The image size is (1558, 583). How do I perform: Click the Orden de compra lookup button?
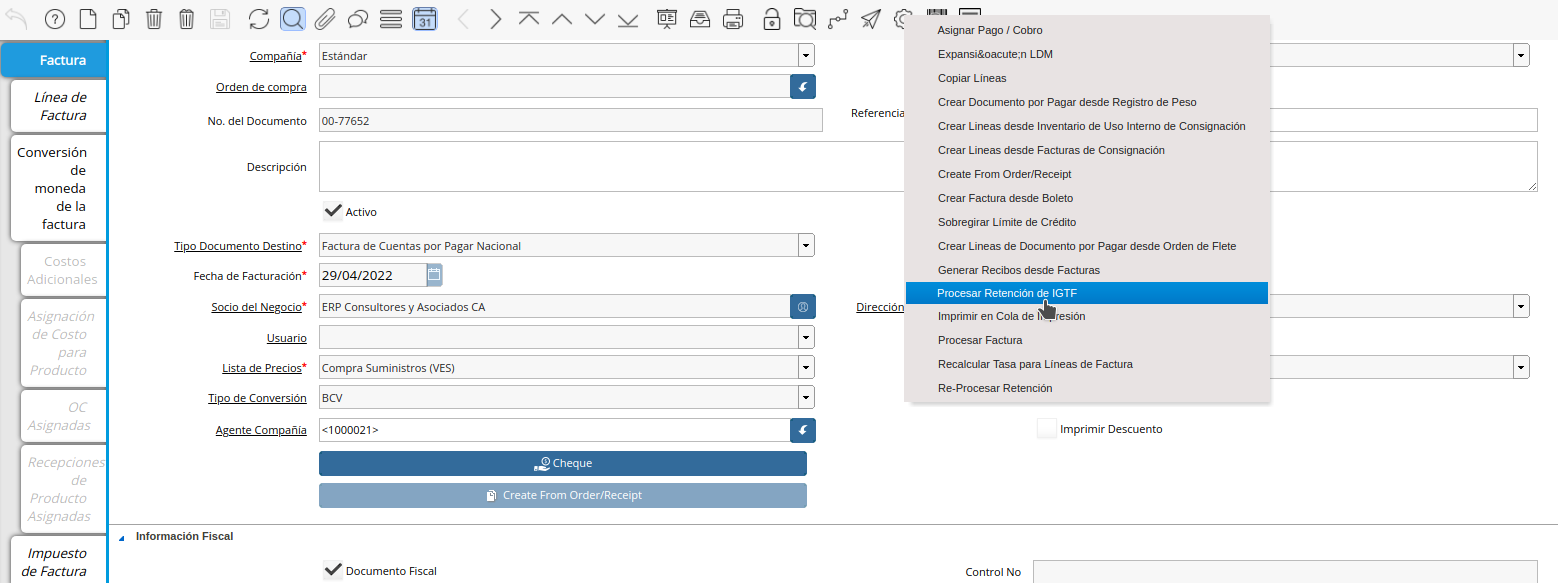pyautogui.click(x=803, y=86)
